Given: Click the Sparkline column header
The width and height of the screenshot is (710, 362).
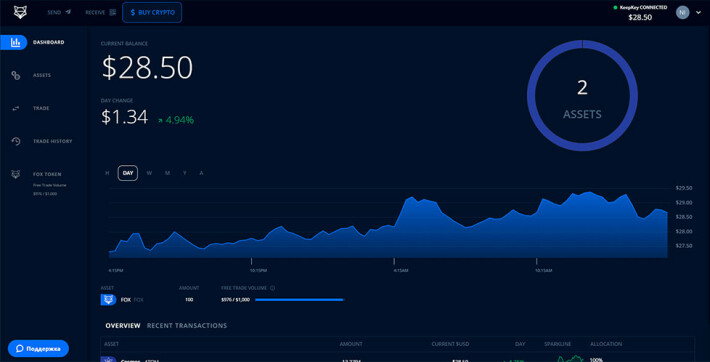Looking at the screenshot, I should coord(557,344).
